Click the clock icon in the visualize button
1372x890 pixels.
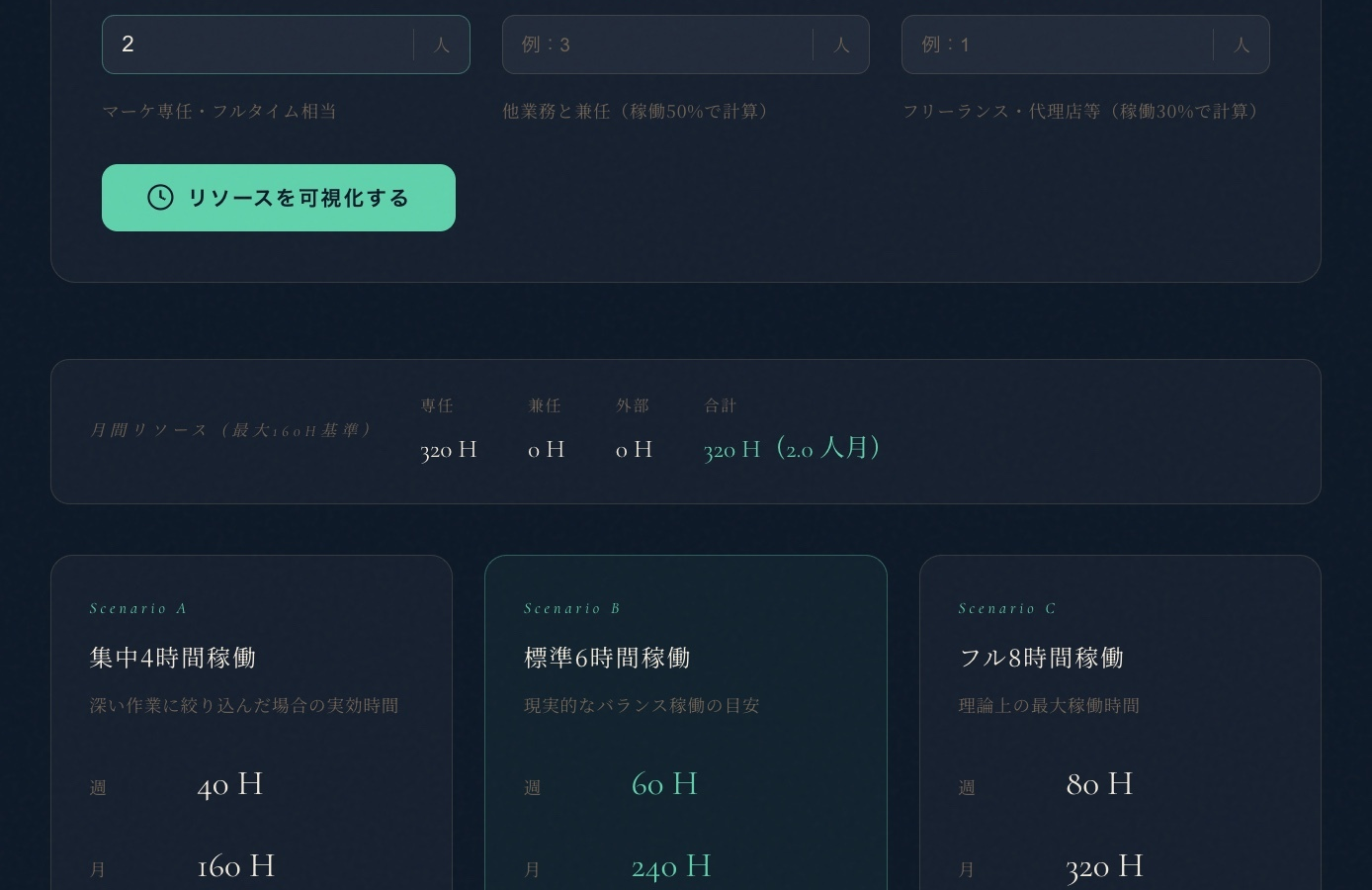(160, 198)
